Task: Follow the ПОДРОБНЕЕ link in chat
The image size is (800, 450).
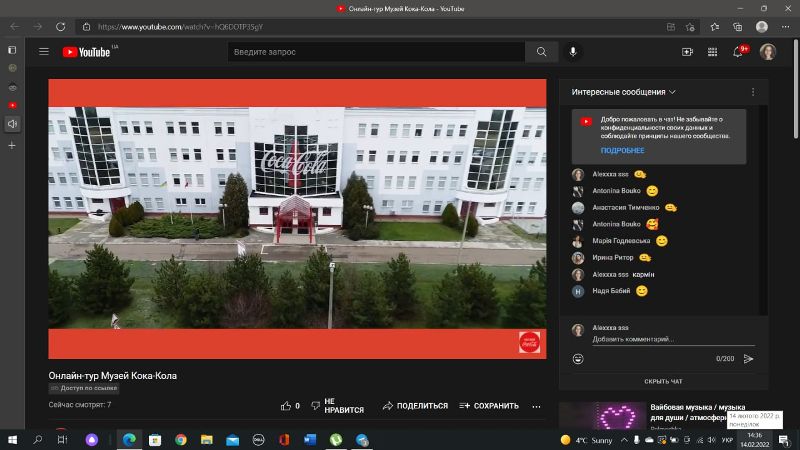Action: (622, 151)
